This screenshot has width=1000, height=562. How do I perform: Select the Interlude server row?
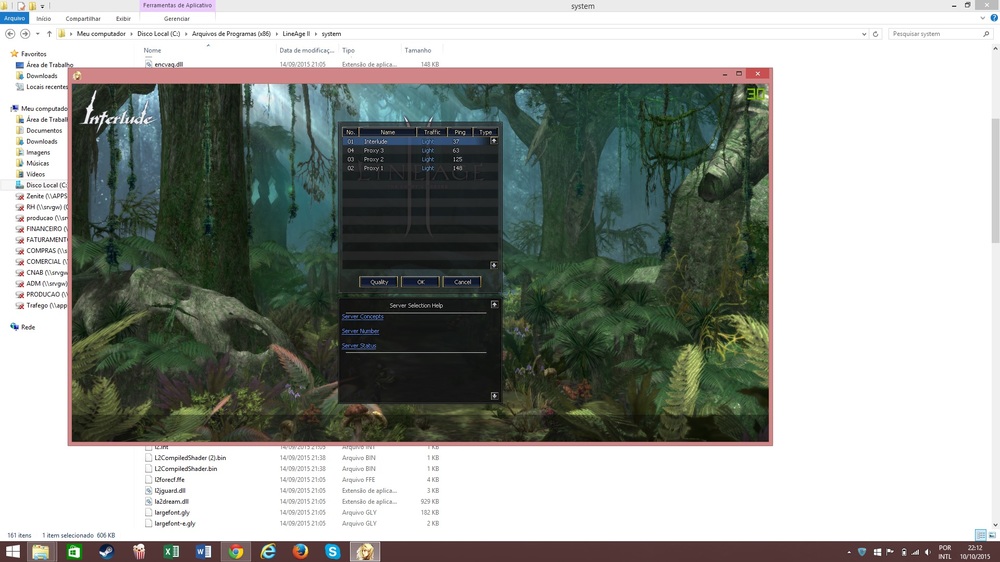tap(400, 142)
